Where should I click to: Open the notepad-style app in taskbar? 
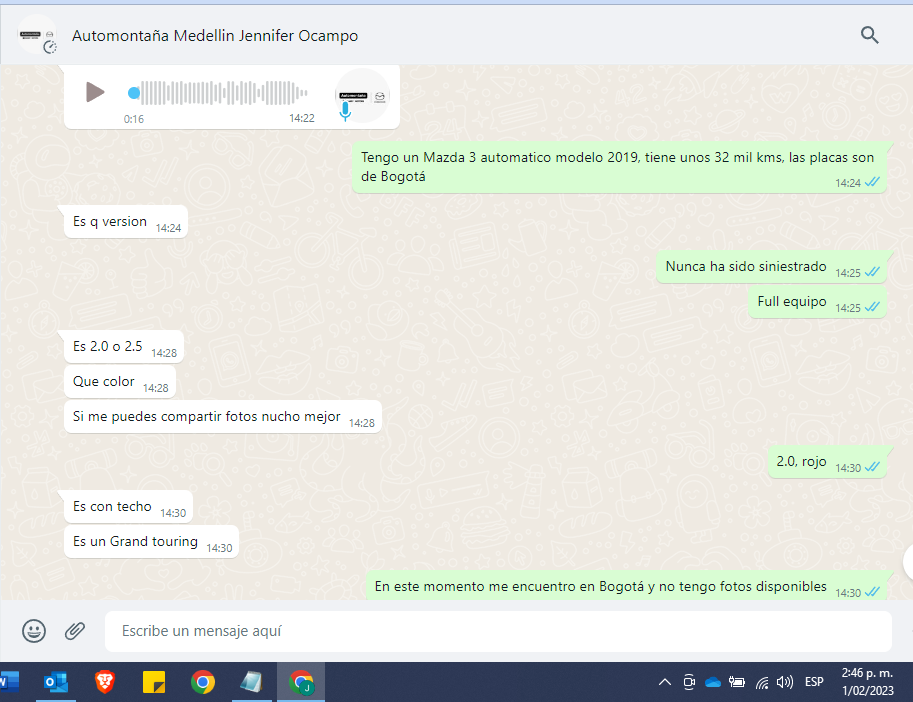coord(252,682)
